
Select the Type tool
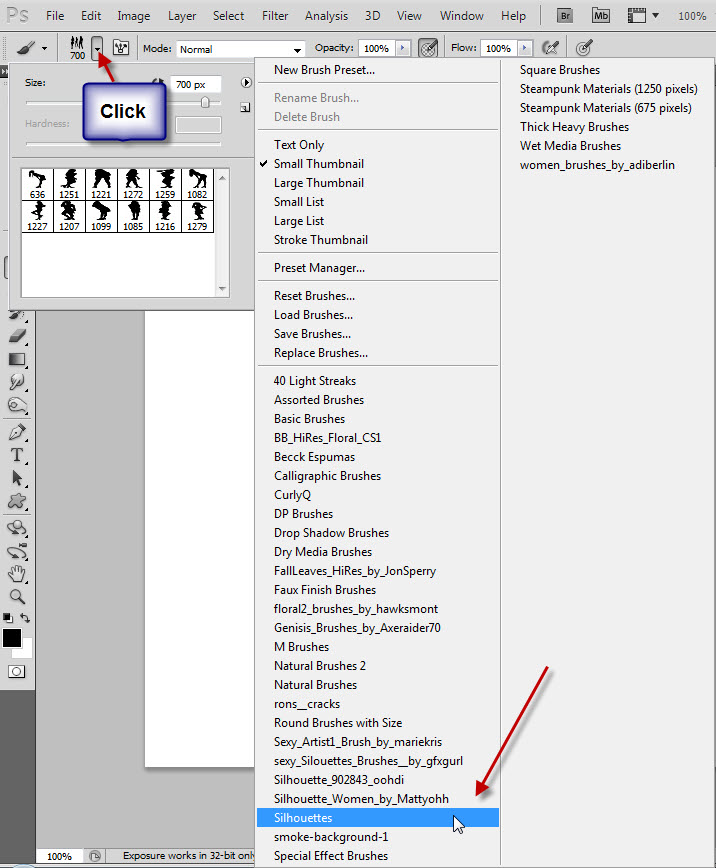tap(17, 455)
